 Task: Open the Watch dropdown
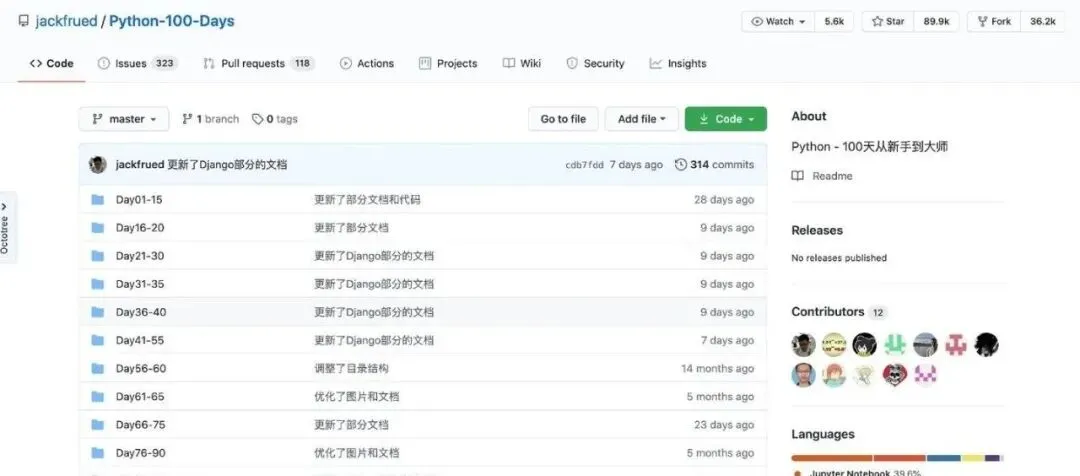pos(778,21)
